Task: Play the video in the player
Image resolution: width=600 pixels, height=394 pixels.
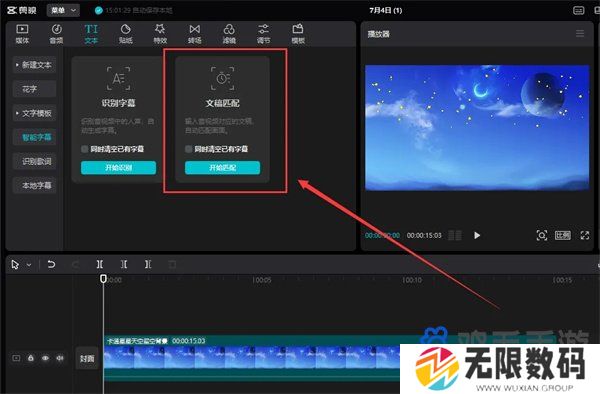Action: coord(477,235)
